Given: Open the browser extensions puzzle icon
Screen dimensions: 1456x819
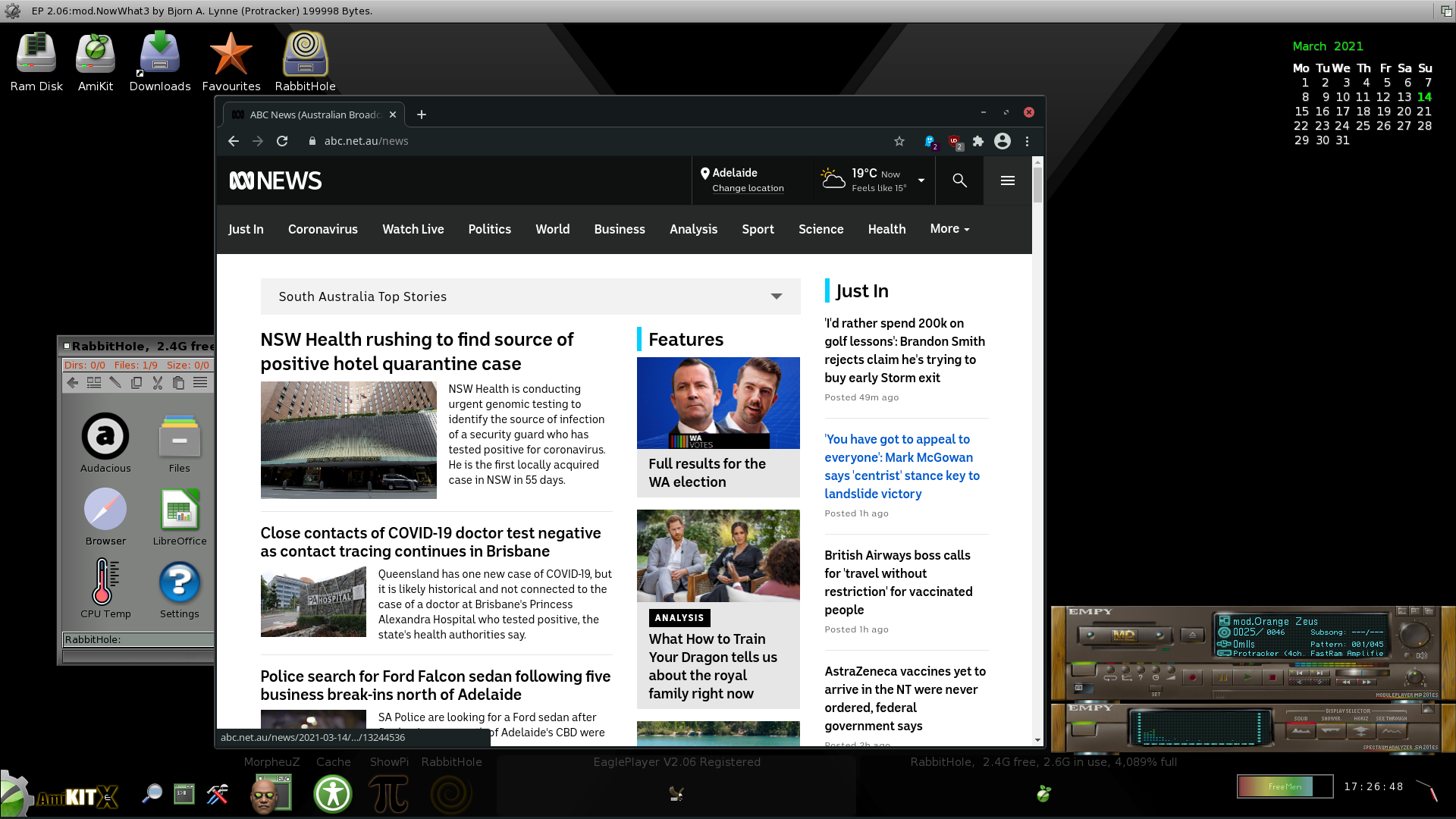Looking at the screenshot, I should 978,141.
